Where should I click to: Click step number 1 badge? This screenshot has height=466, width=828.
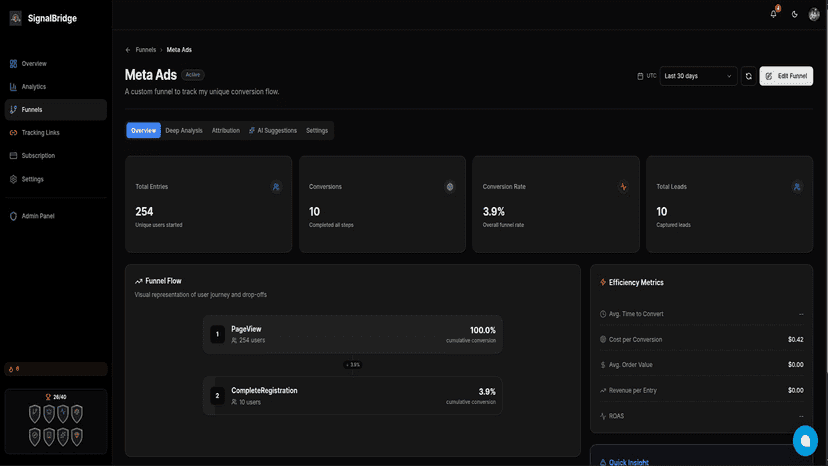pos(217,334)
